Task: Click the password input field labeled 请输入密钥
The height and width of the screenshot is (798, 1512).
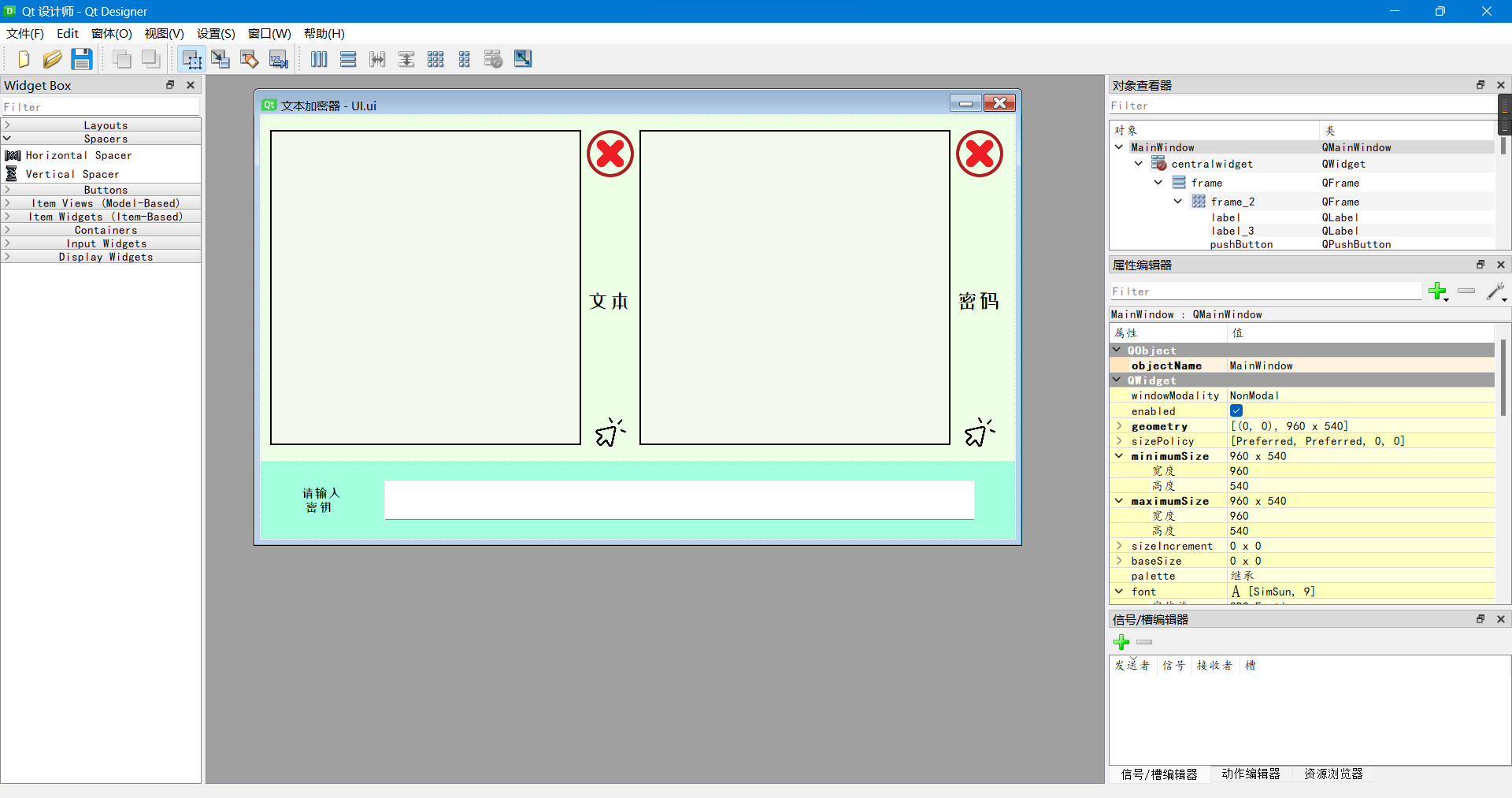Action: point(679,499)
